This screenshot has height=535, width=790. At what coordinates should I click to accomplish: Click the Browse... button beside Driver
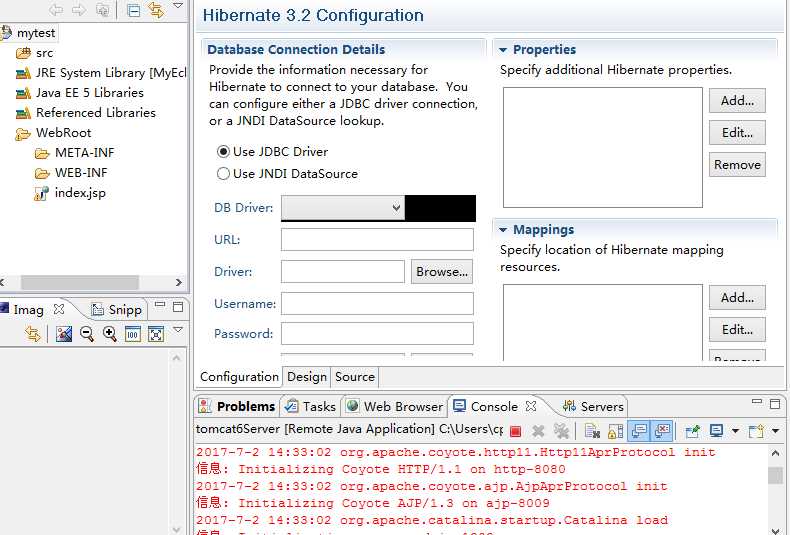click(442, 272)
